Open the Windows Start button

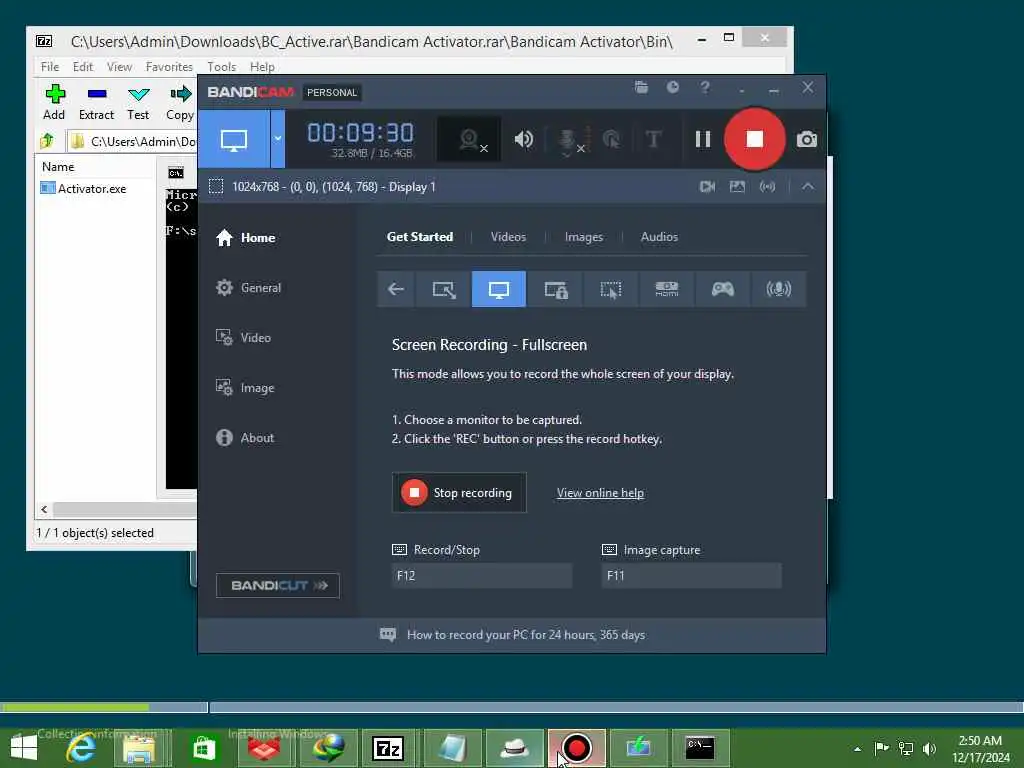pos(24,748)
